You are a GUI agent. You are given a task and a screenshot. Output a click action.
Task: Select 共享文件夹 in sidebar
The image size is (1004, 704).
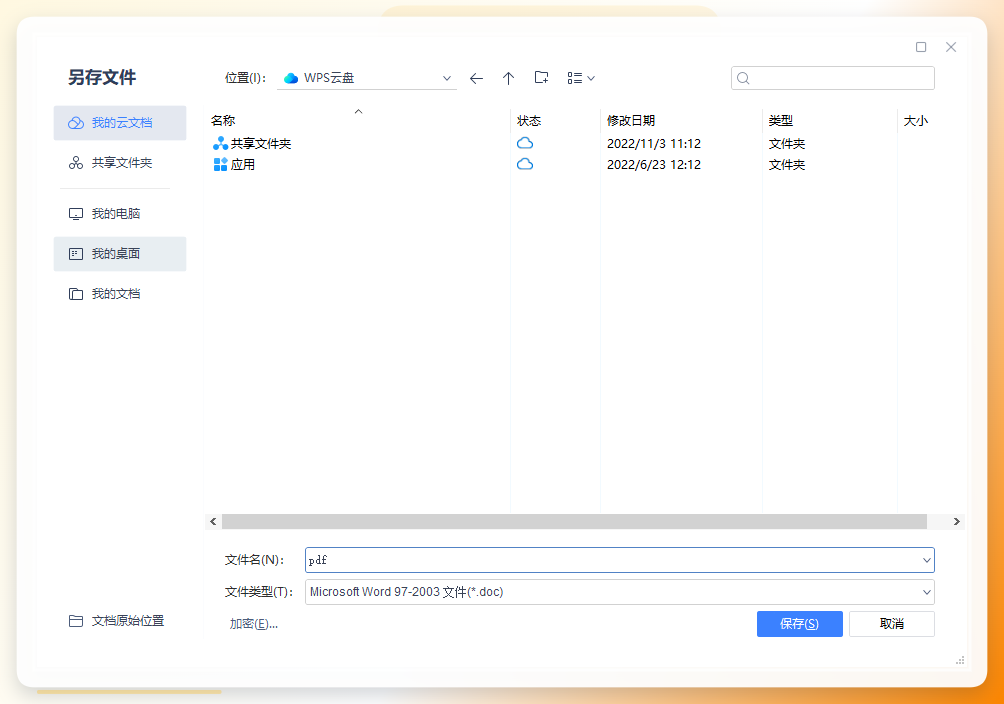click(120, 163)
